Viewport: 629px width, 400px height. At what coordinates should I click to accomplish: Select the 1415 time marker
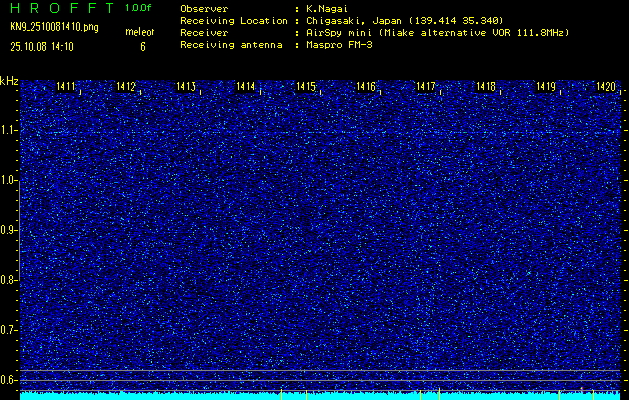point(307,88)
